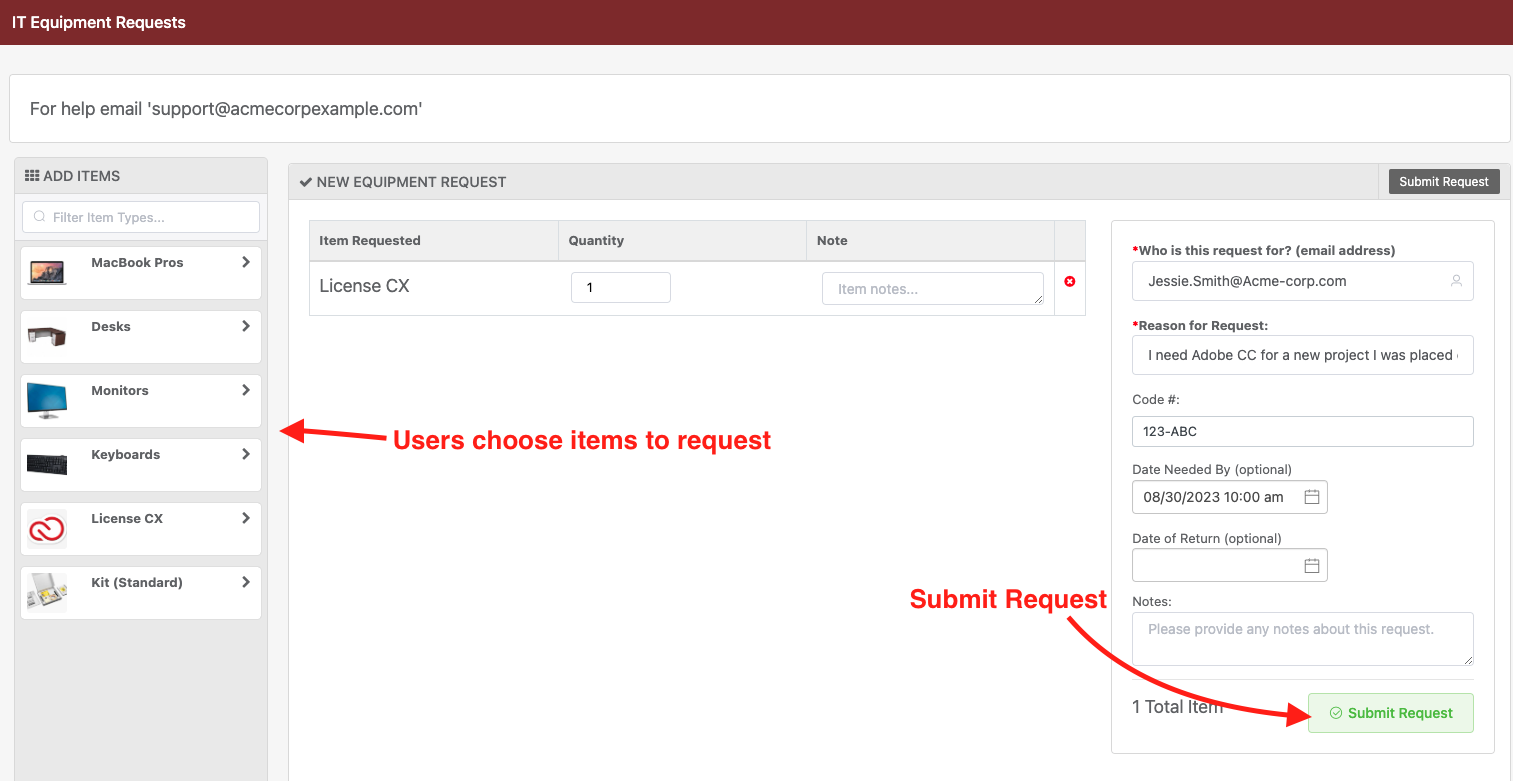The height and width of the screenshot is (781, 1513).
Task: Click the ADD ITEMS panel heading
Action: 81,175
